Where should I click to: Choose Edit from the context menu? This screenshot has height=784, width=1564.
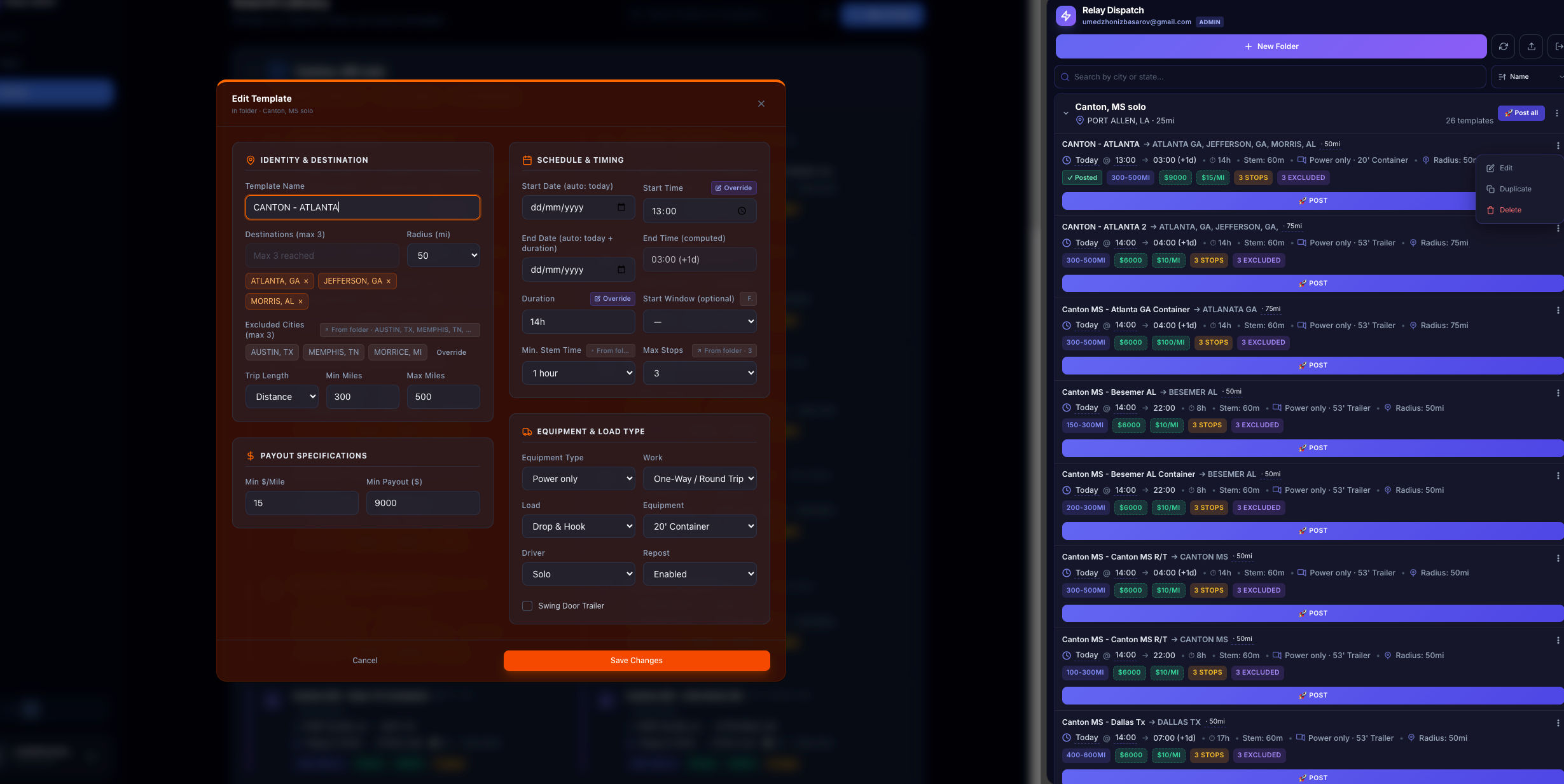point(1505,168)
